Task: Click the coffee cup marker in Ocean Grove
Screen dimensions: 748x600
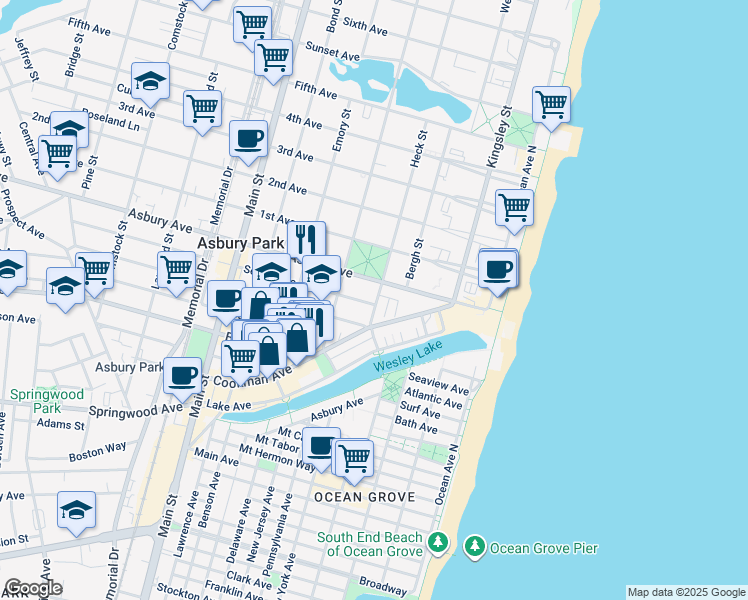Action: click(321, 446)
